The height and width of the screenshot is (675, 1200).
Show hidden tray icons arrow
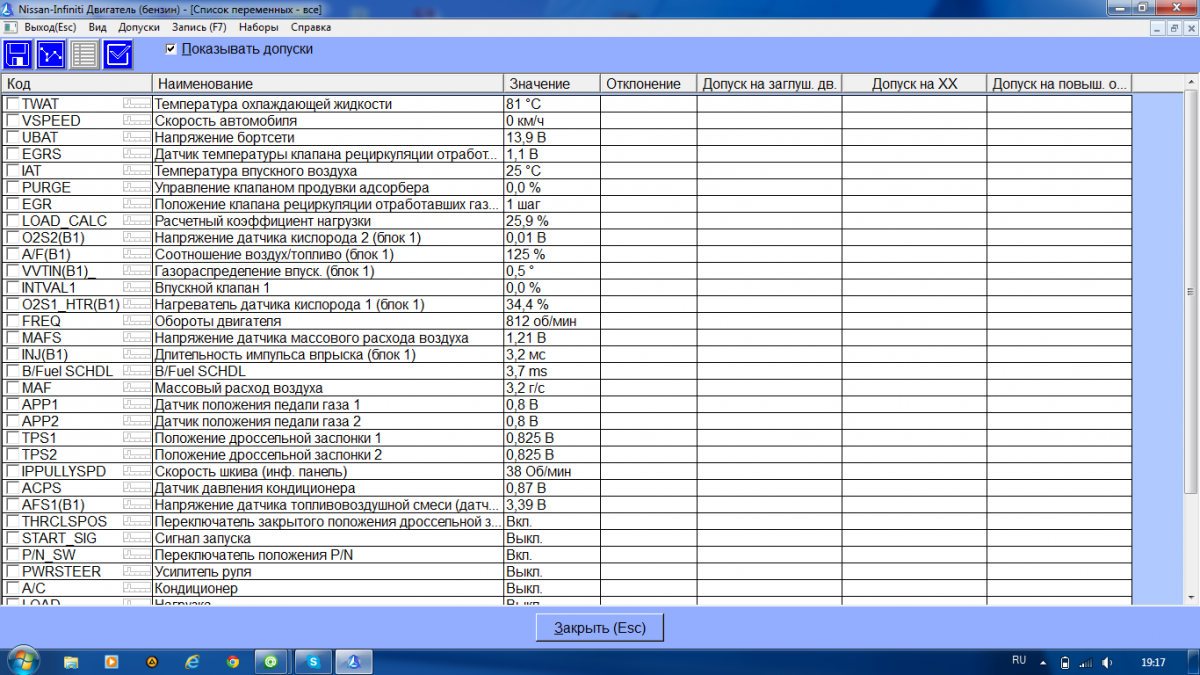pos(1045,662)
